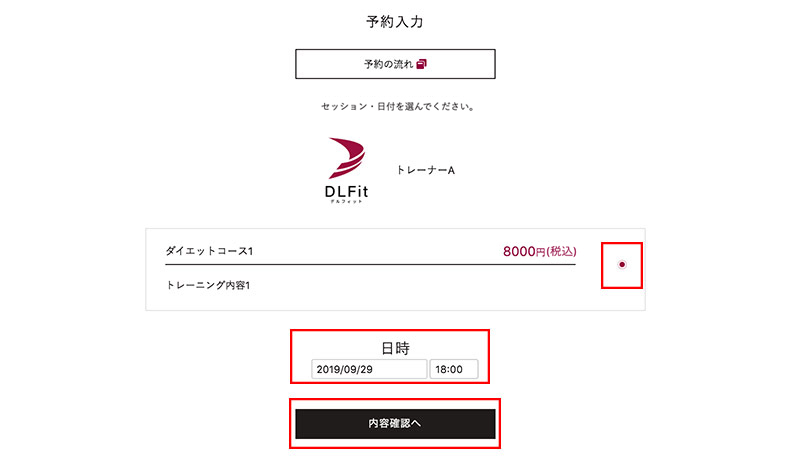Click the 日時 label above the fields
Image resolution: width=800 pixels, height=475 pixels.
(395, 348)
